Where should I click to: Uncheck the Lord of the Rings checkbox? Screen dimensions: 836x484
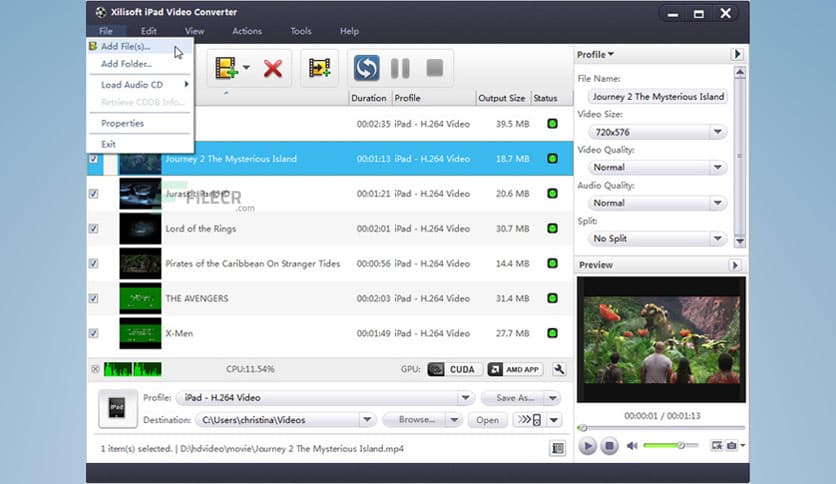pos(94,229)
